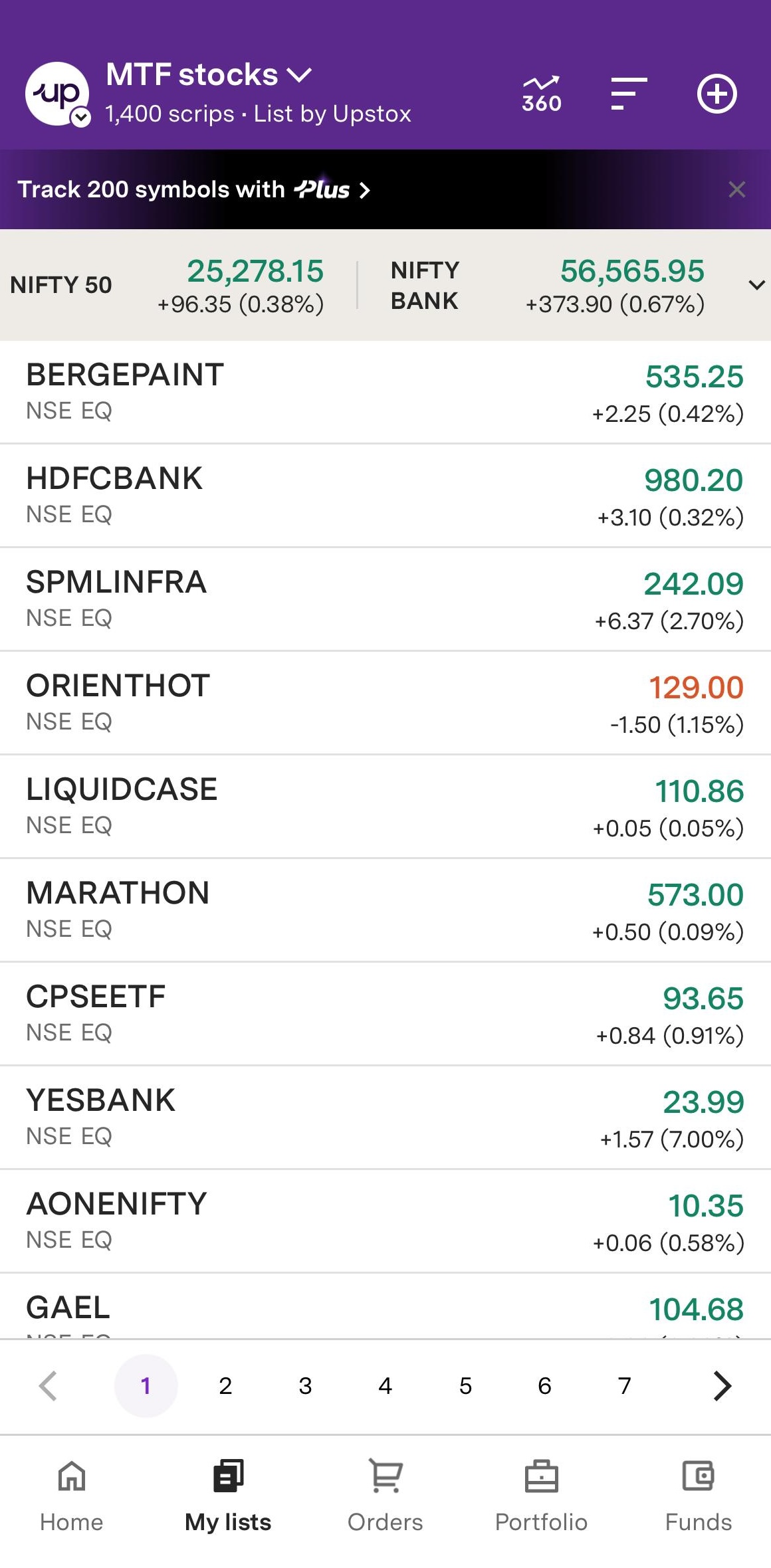Expand the indices bar chevron

tap(756, 286)
